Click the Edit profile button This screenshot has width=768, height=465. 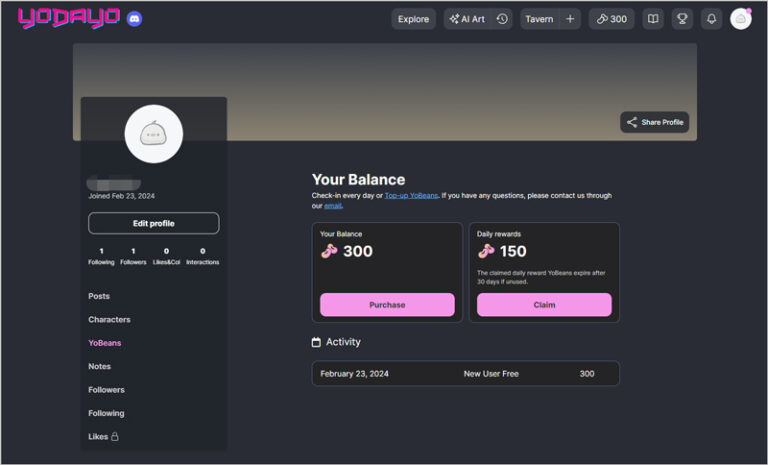point(154,223)
